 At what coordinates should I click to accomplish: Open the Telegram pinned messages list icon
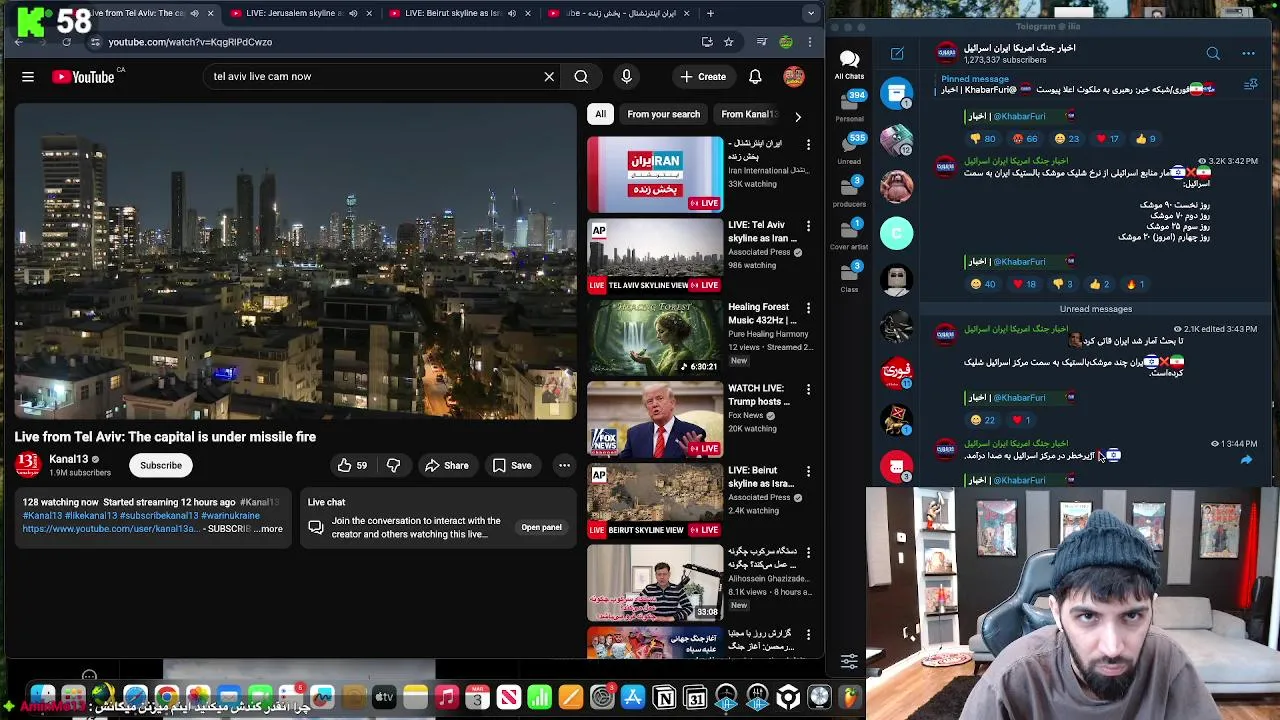pos(1250,85)
